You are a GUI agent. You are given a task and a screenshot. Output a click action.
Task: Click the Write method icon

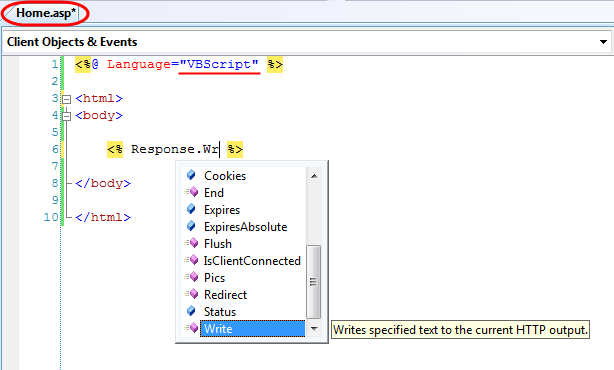coord(191,328)
